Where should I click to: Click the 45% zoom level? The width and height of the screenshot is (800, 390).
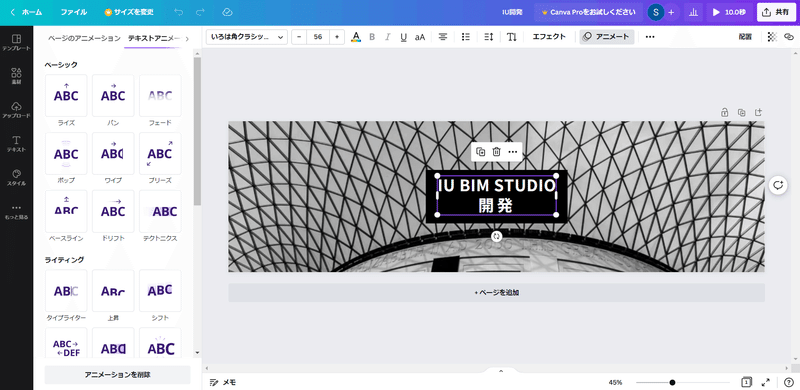(x=615, y=382)
